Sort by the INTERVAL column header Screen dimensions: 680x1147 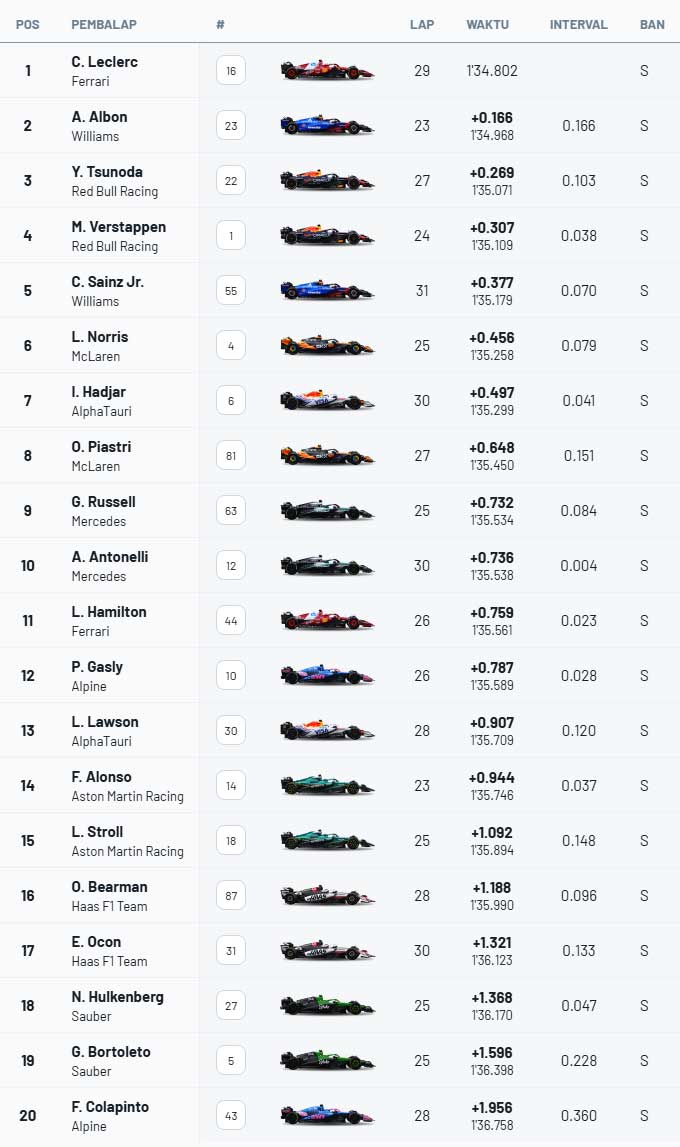[x=578, y=25]
